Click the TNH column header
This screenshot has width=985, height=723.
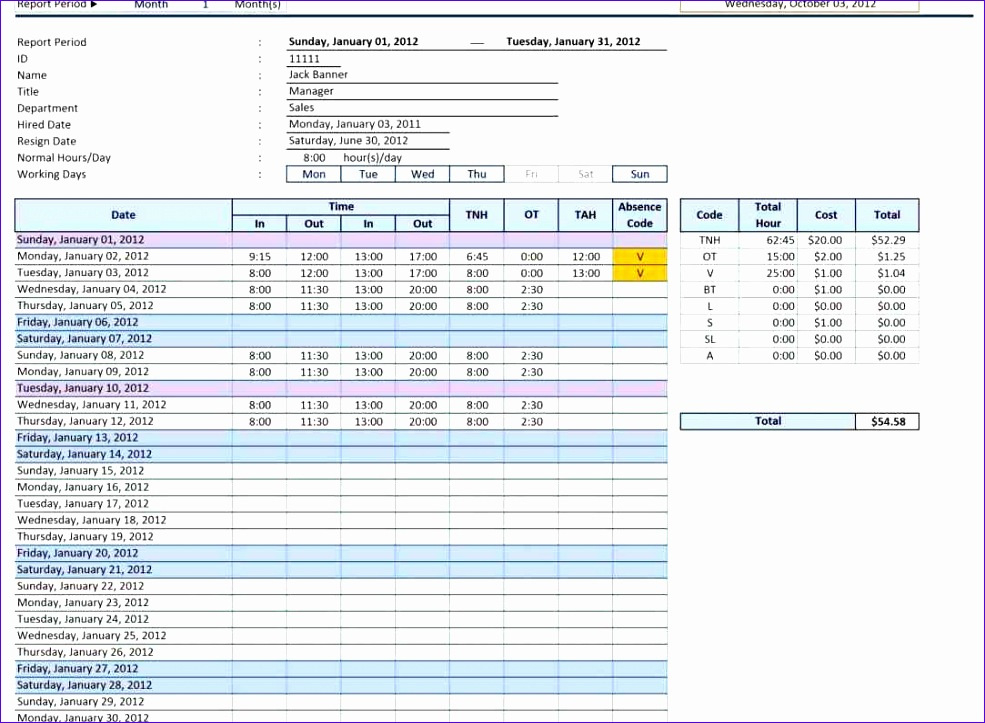477,215
